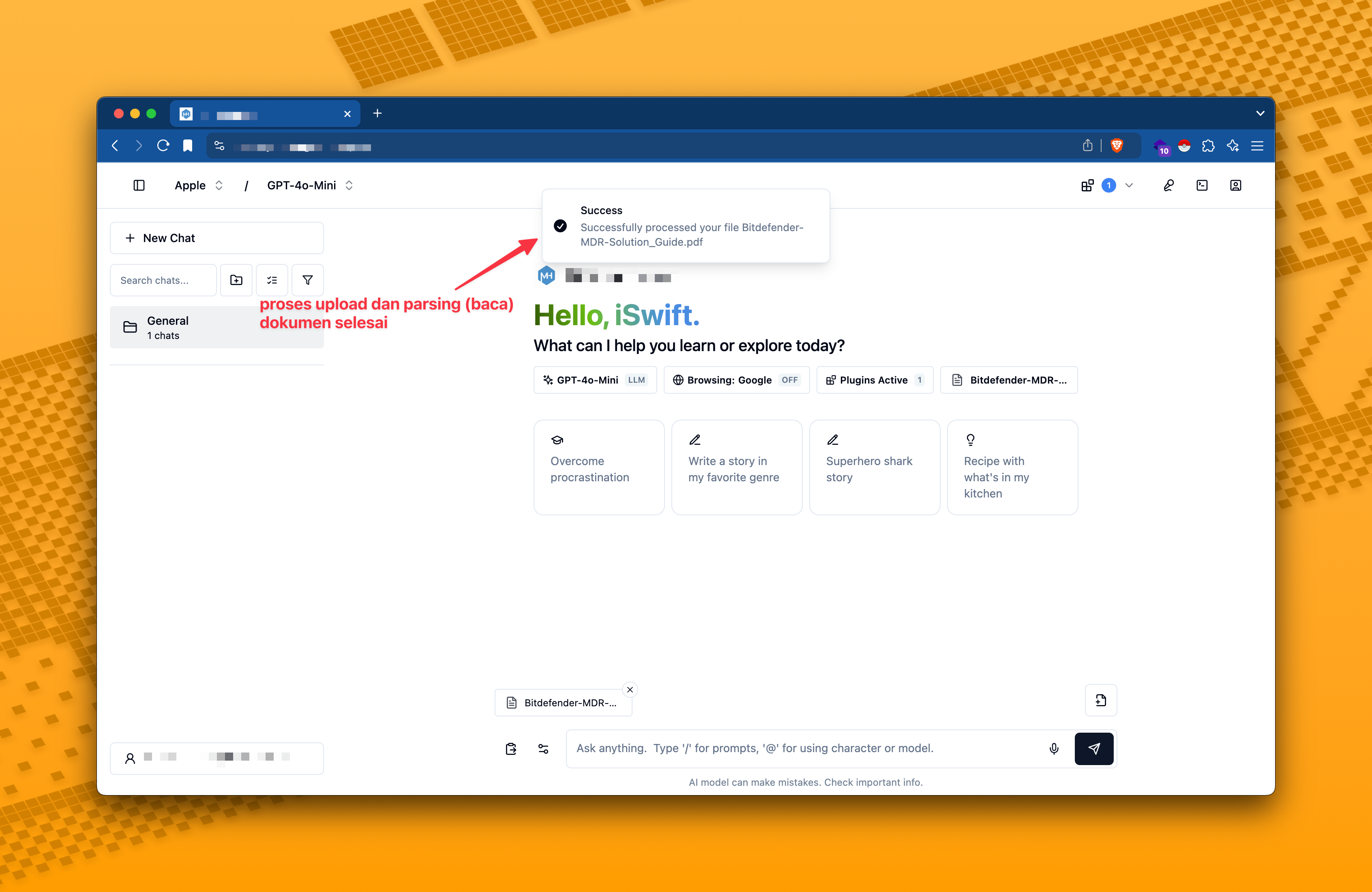Toggle Browsing: Google OFF chip
Image resolution: width=1372 pixels, height=892 pixels.
[x=737, y=380]
